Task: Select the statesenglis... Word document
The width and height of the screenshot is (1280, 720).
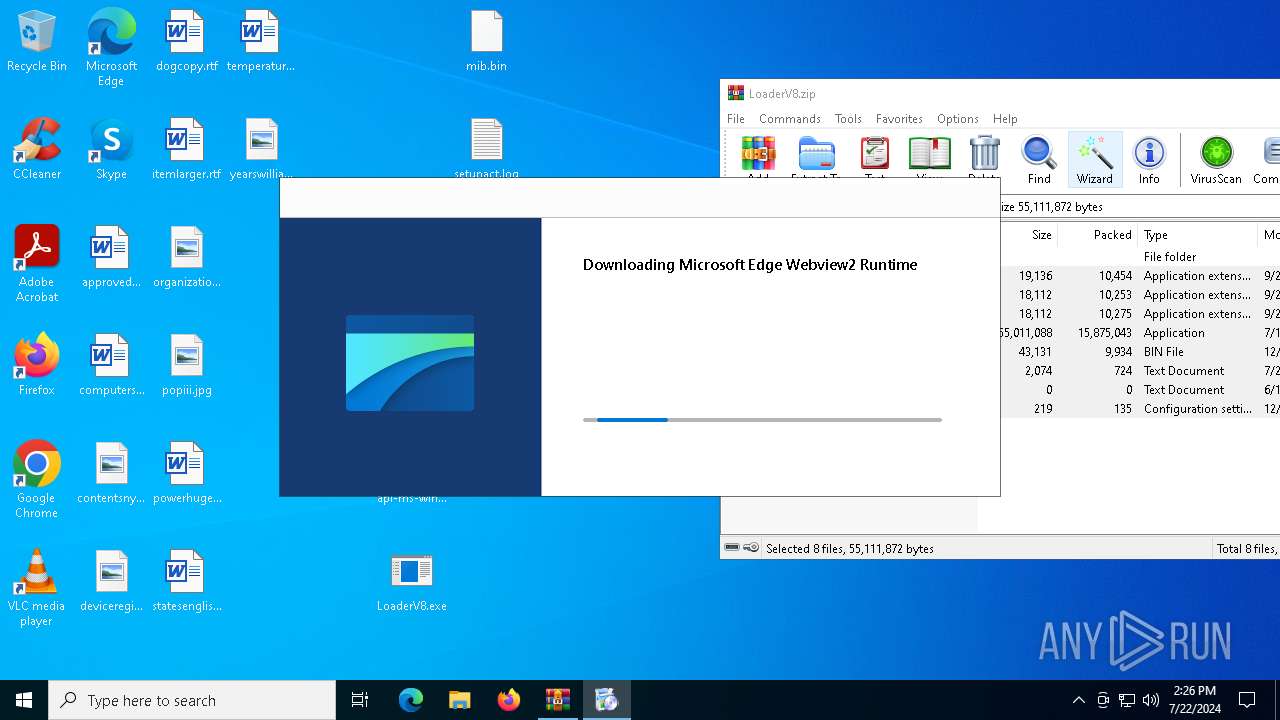Action: click(186, 582)
